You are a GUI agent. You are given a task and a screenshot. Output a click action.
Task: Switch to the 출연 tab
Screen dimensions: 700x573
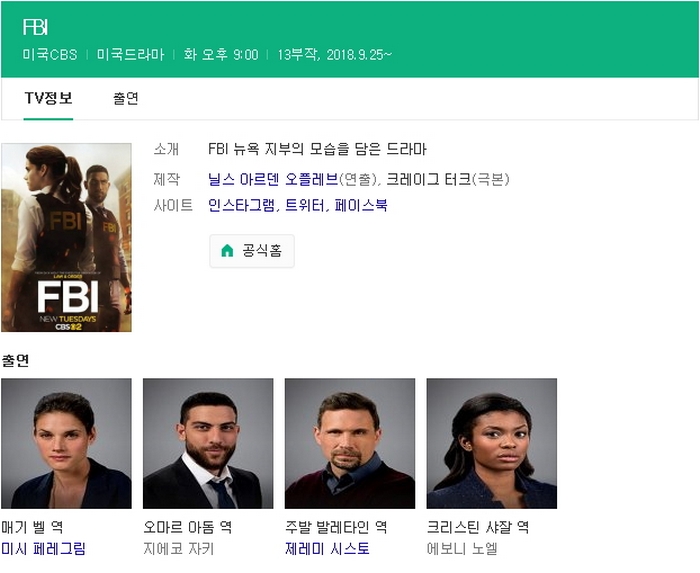pyautogui.click(x=126, y=98)
